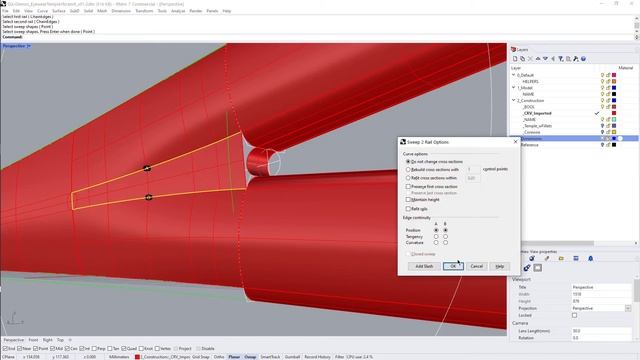Viewport: 640px width, 360px height.
Task: Enable 'Preserve first cross section' checkbox
Action: (x=408, y=187)
